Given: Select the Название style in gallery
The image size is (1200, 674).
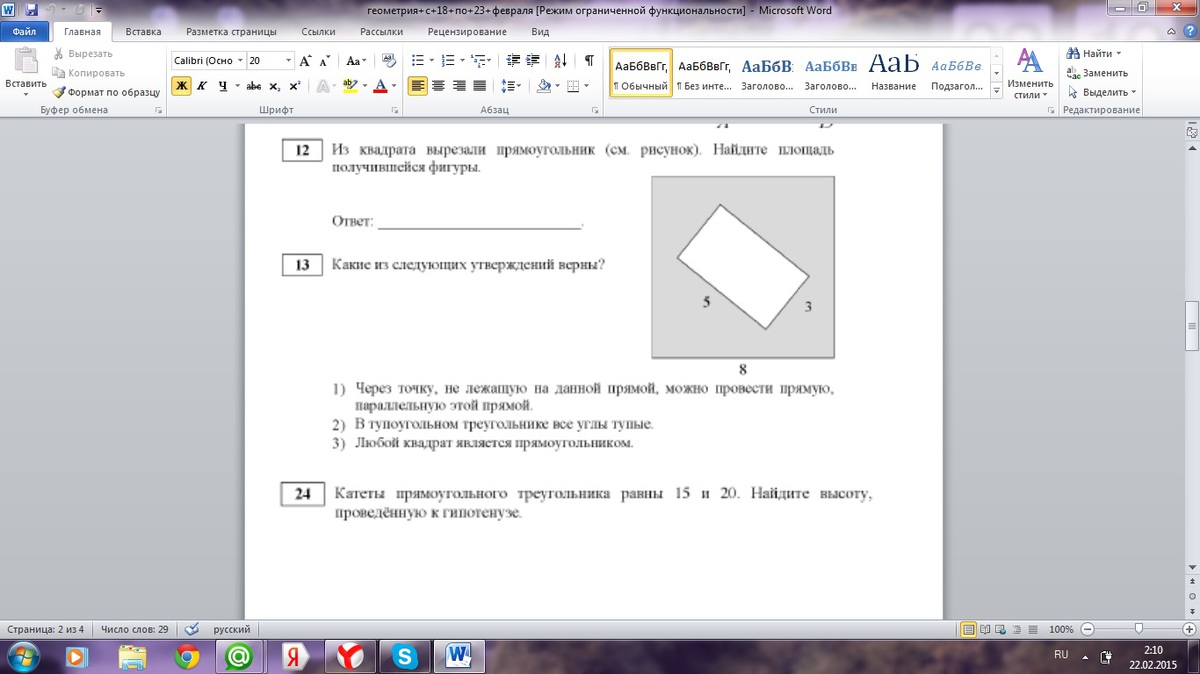Looking at the screenshot, I should [x=893, y=73].
